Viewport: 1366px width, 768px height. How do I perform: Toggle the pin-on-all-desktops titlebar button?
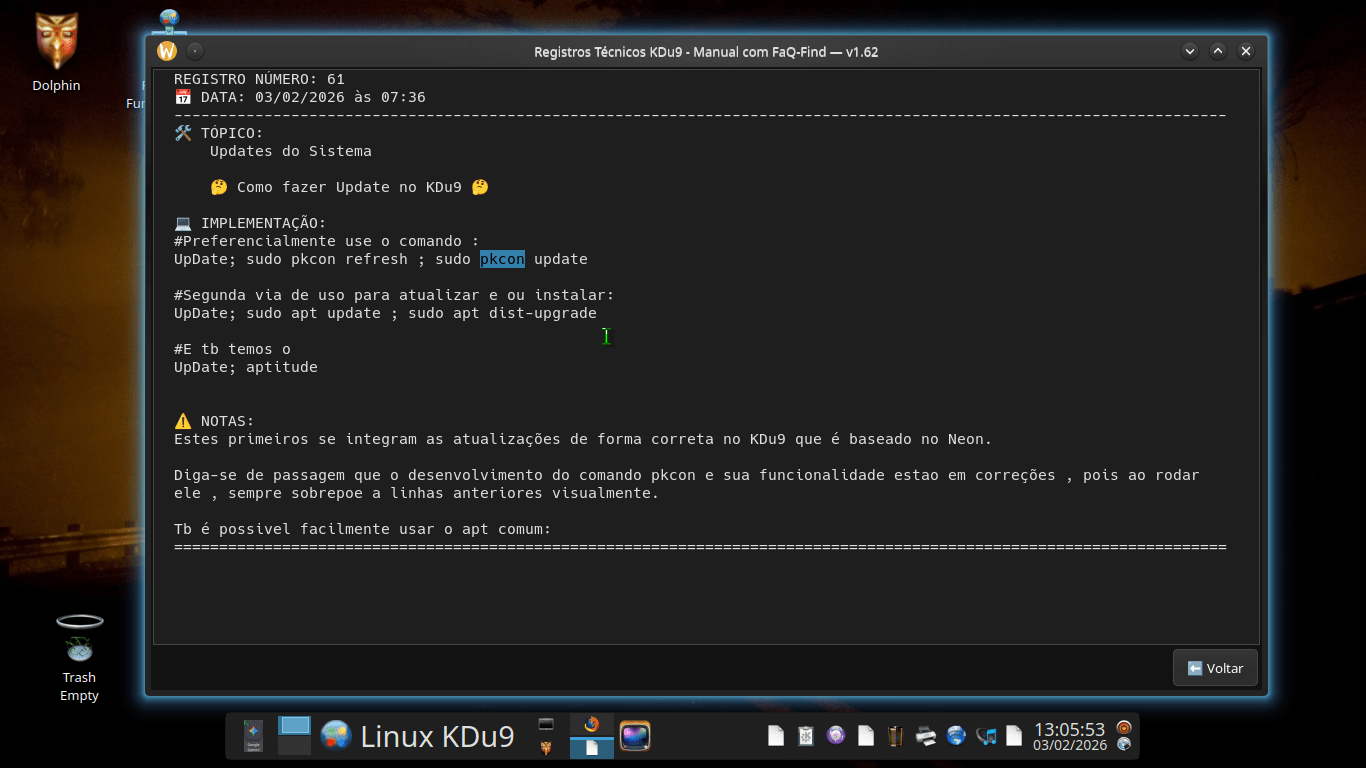195,51
